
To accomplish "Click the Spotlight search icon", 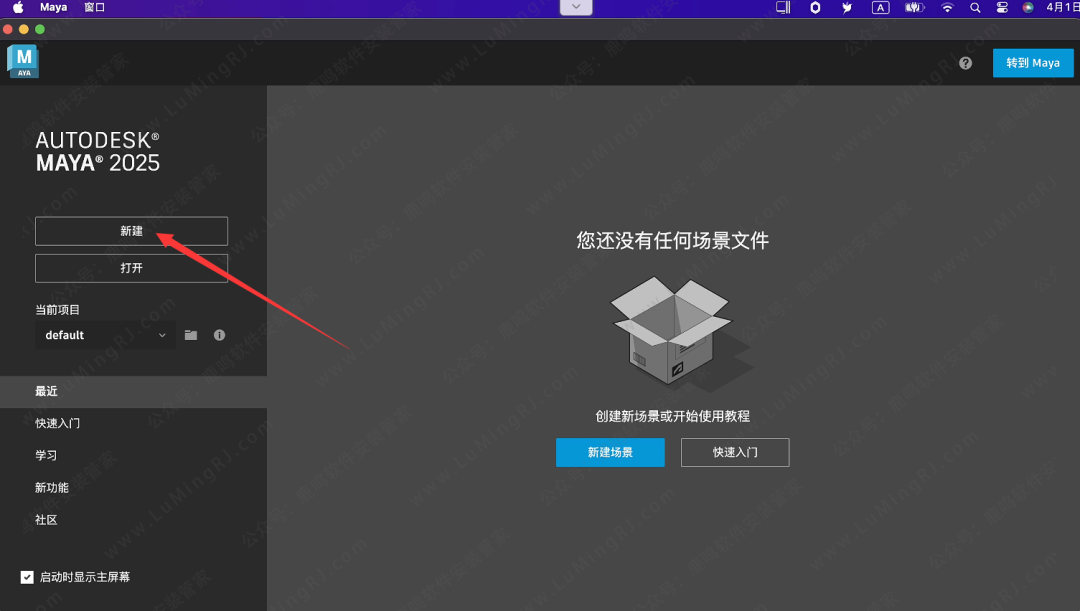I will [x=974, y=7].
